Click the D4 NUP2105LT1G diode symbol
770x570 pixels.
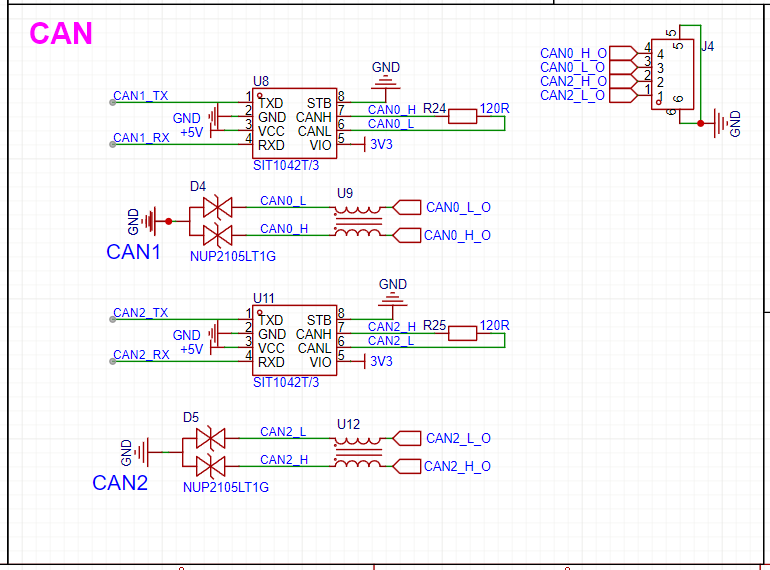point(217,221)
